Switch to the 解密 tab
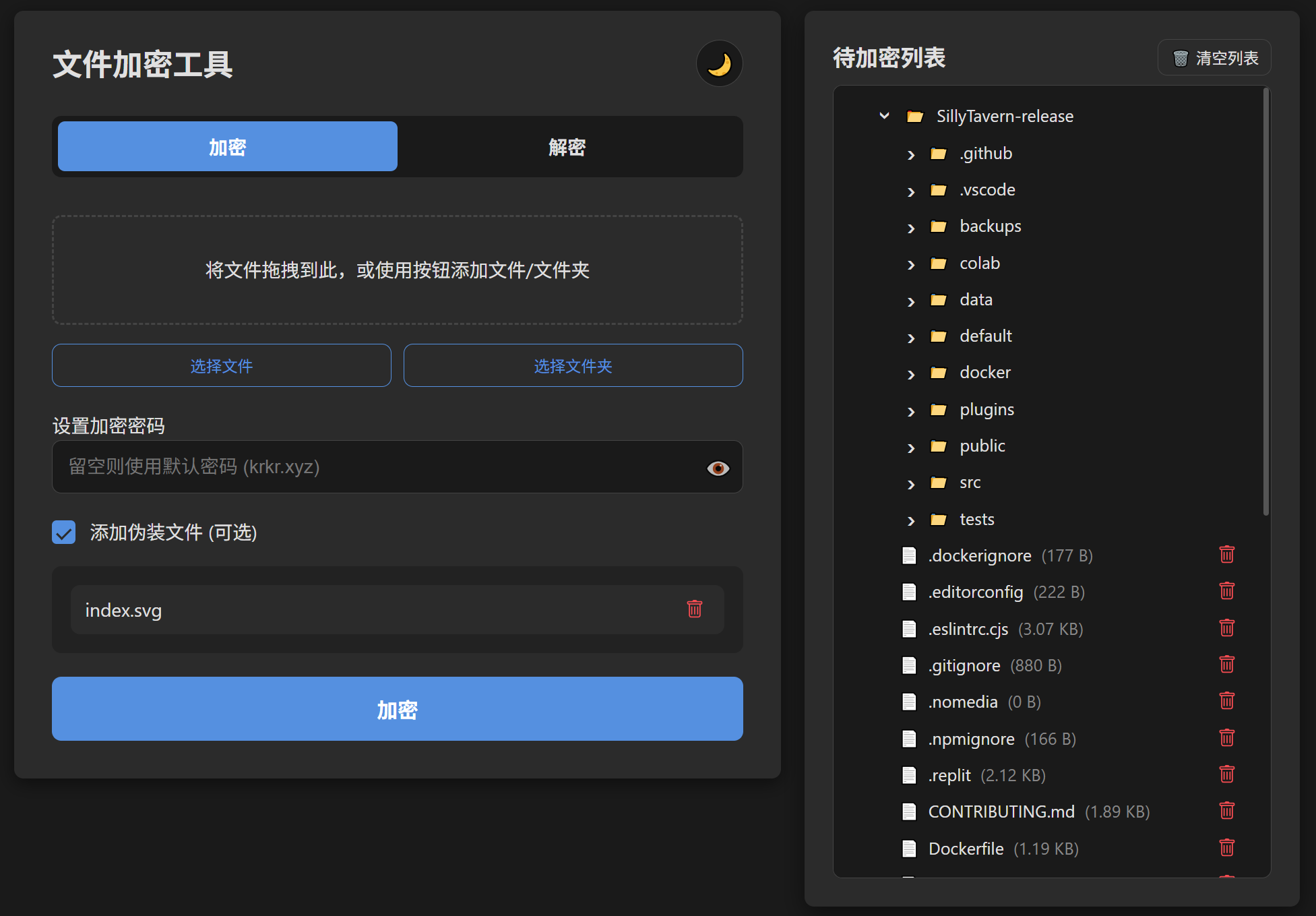 coord(568,146)
